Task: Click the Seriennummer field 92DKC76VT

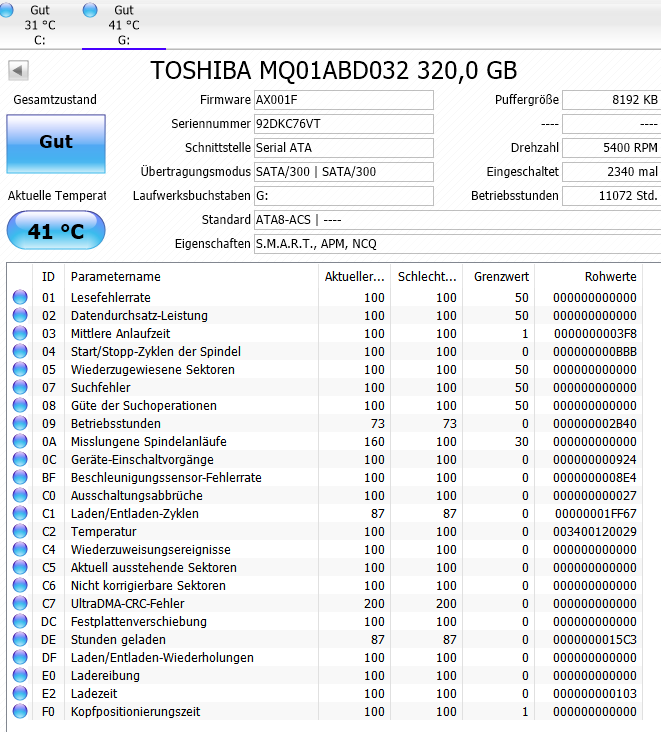Action: [x=344, y=124]
